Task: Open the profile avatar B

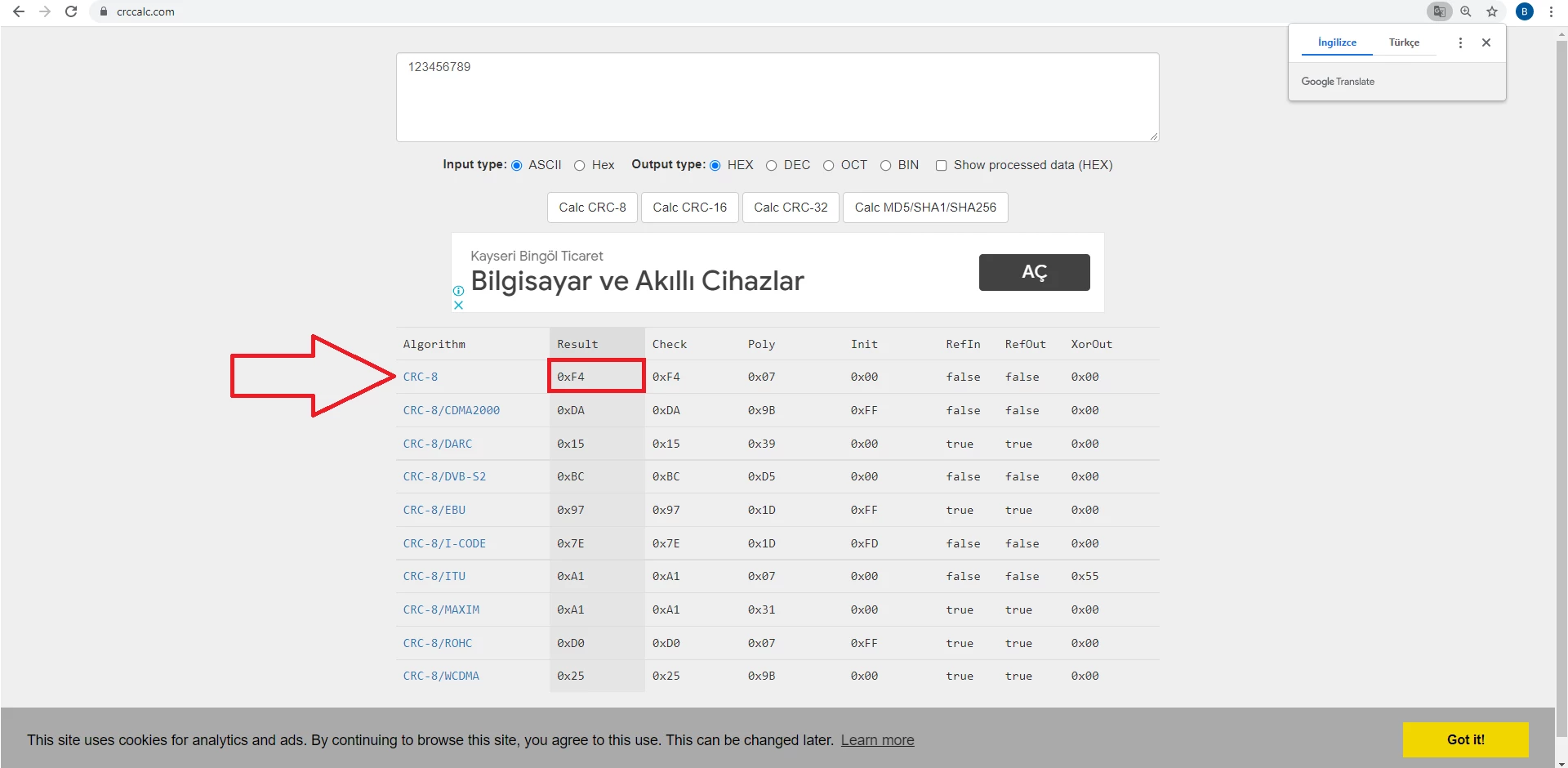Action: pos(1524,11)
